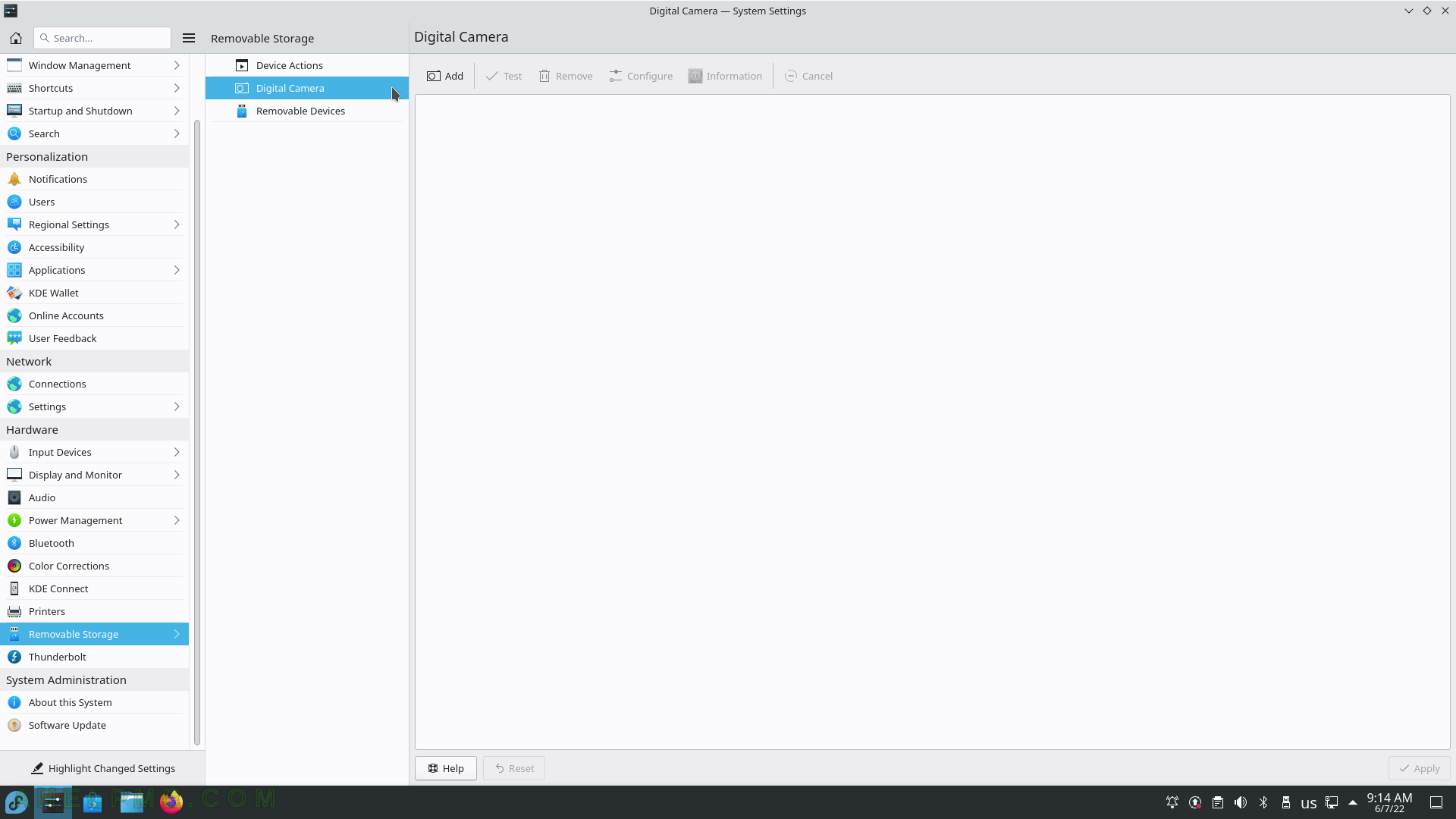The width and height of the screenshot is (1456, 819).
Task: Focus the settings search field
Action: point(102,38)
